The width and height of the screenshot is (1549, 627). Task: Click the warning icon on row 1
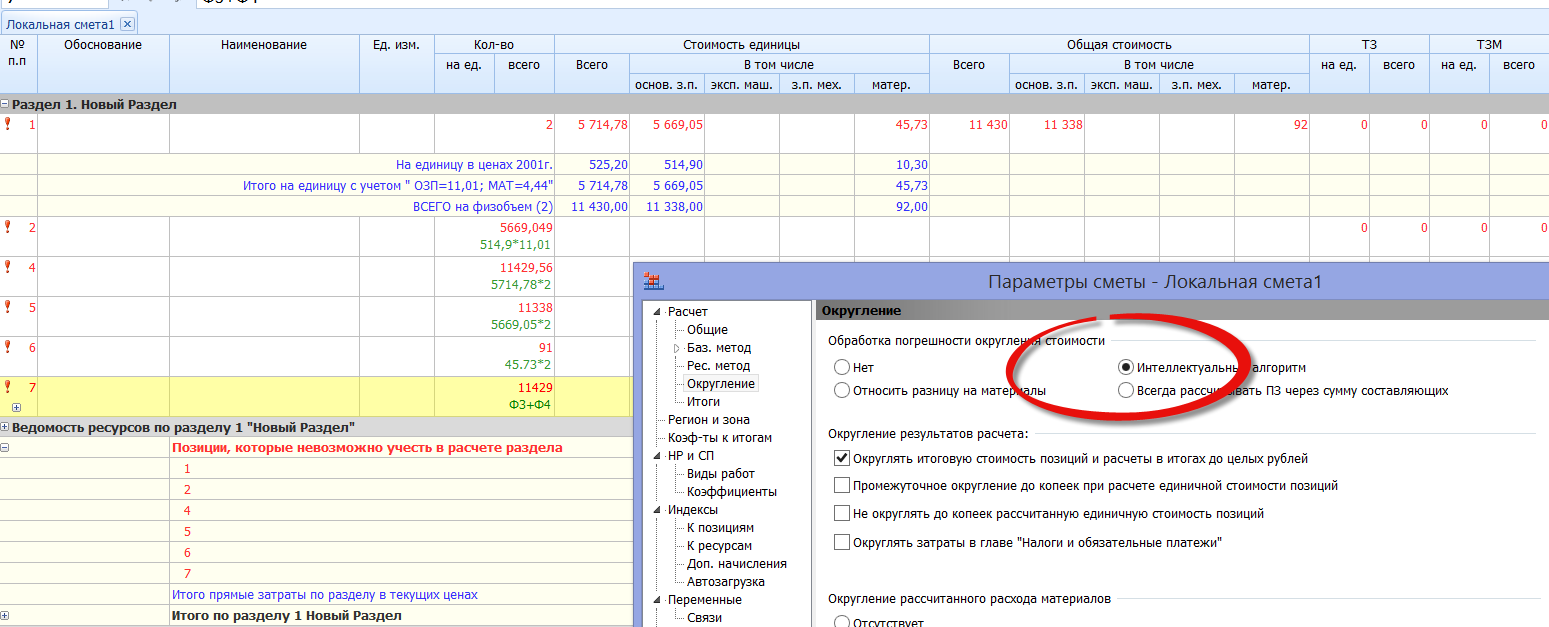pos(8,124)
